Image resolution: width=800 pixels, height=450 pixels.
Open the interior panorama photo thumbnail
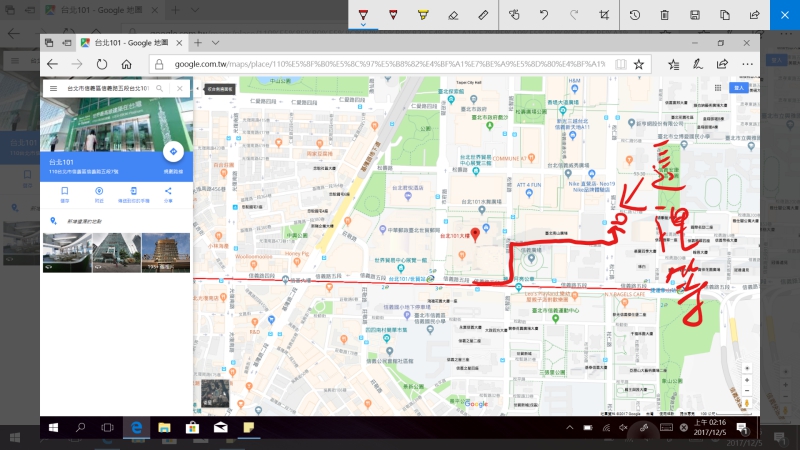pyautogui.click(x=67, y=253)
